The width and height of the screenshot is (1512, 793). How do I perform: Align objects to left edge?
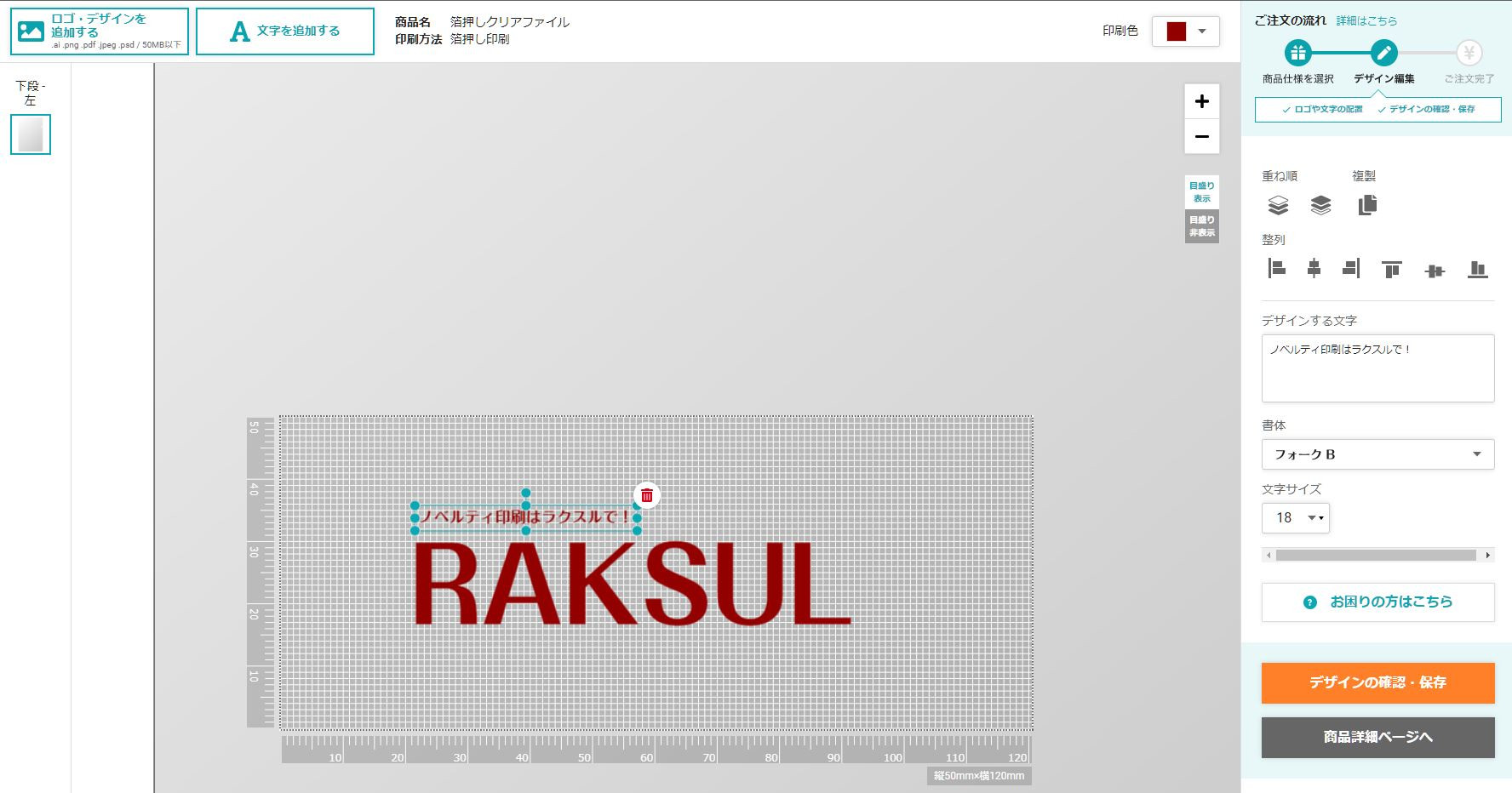[x=1276, y=269]
